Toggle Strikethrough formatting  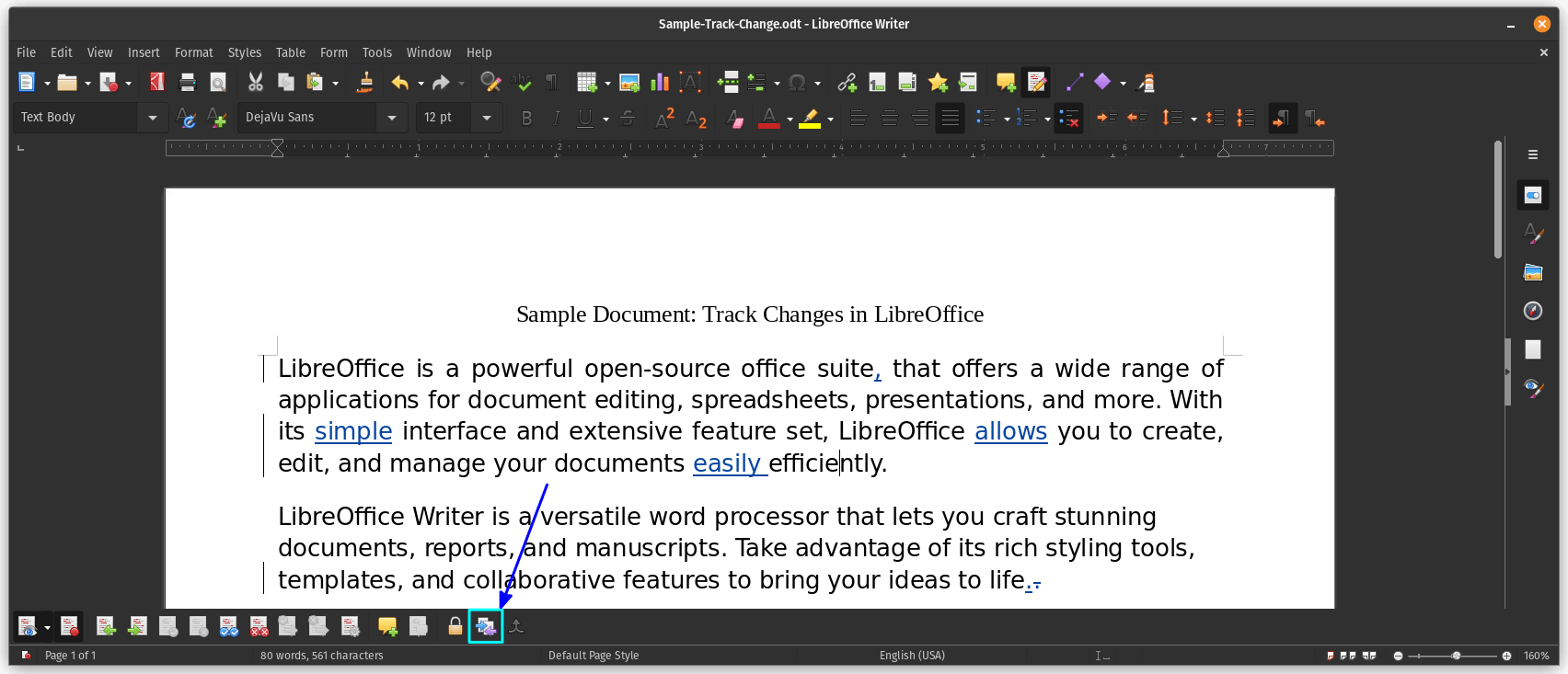point(628,118)
